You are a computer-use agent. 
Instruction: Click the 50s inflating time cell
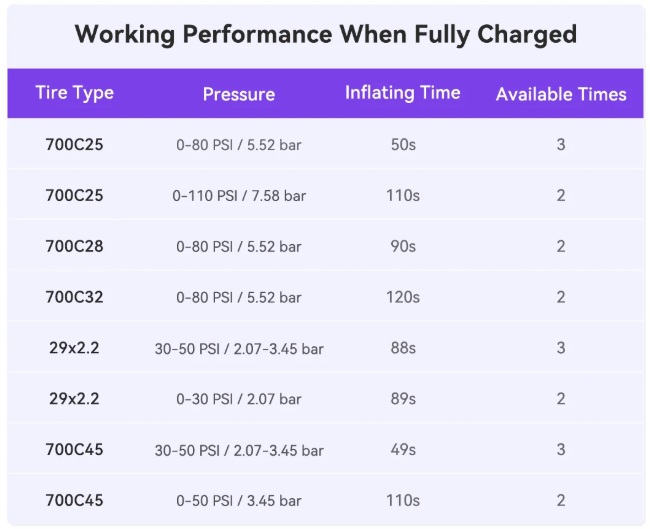tap(402, 145)
